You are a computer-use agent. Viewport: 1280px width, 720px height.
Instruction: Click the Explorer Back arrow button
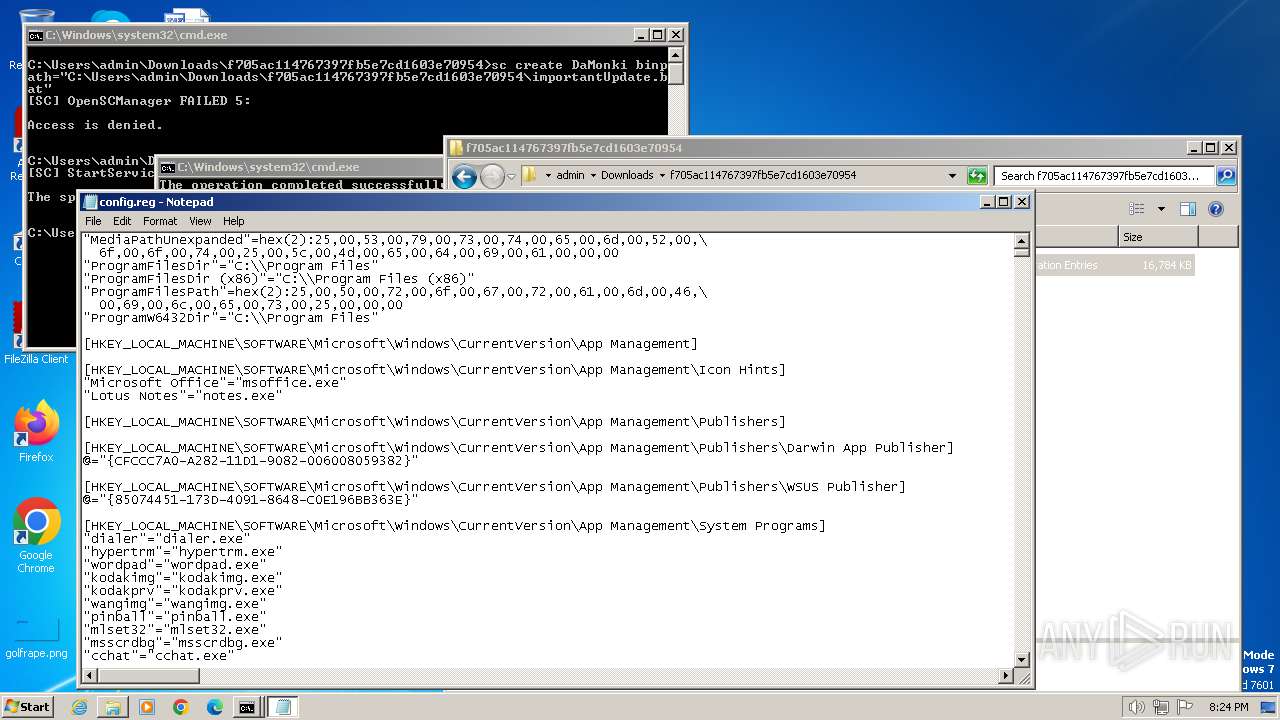464,177
